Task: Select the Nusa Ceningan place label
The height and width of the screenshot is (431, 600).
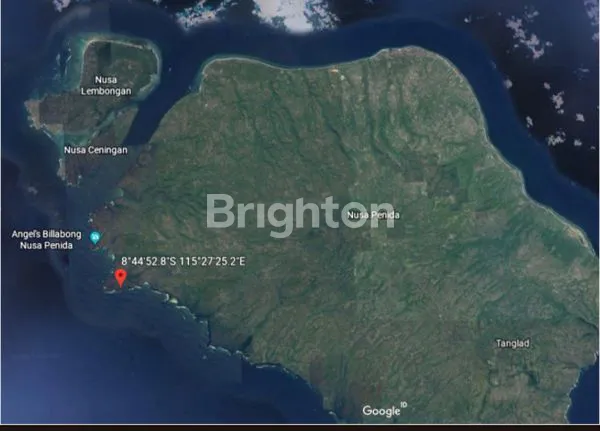Action: pyautogui.click(x=95, y=151)
